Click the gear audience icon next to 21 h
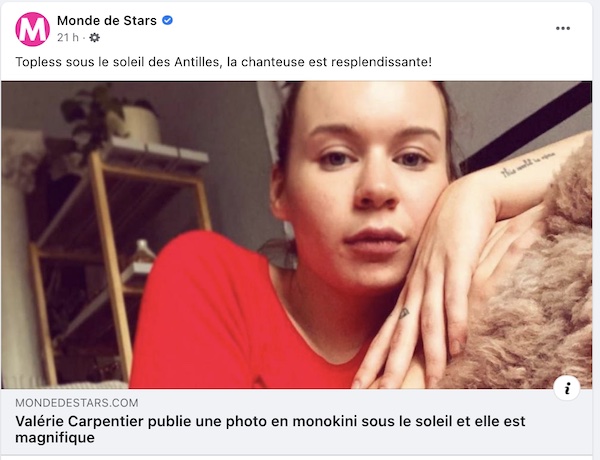 point(95,38)
